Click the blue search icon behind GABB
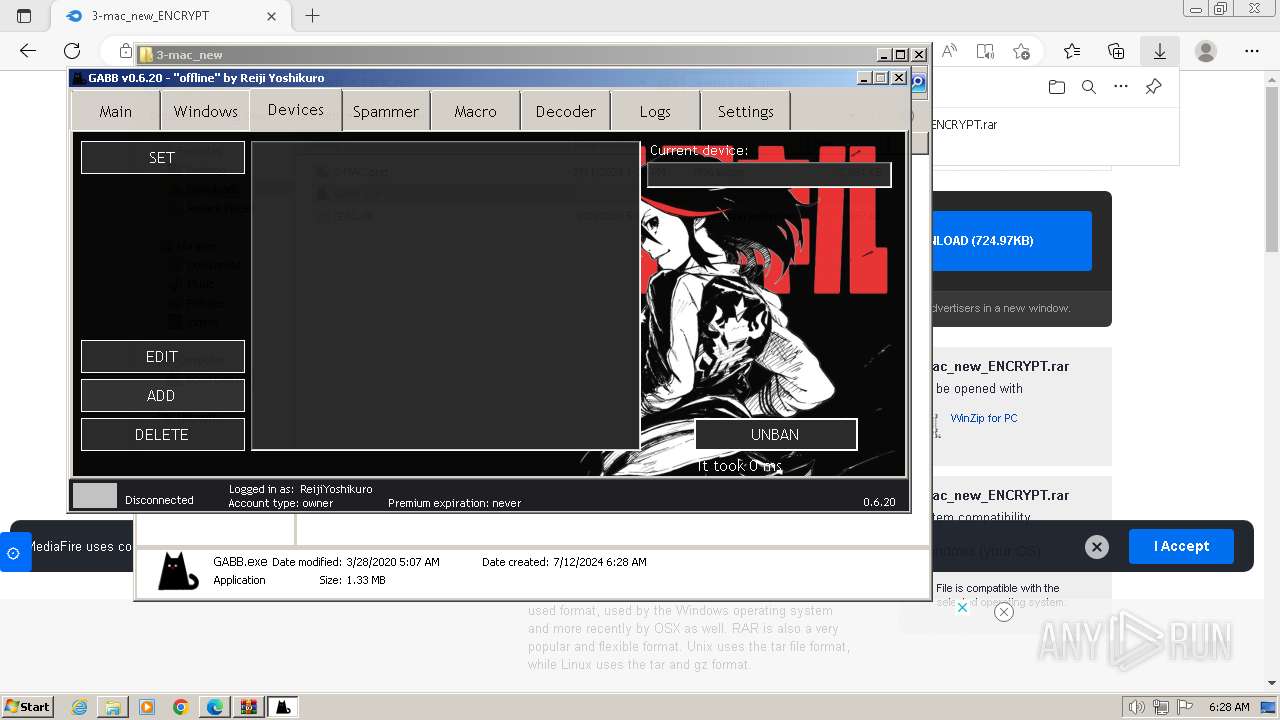Screen dimensions: 1280x720 tap(919, 83)
